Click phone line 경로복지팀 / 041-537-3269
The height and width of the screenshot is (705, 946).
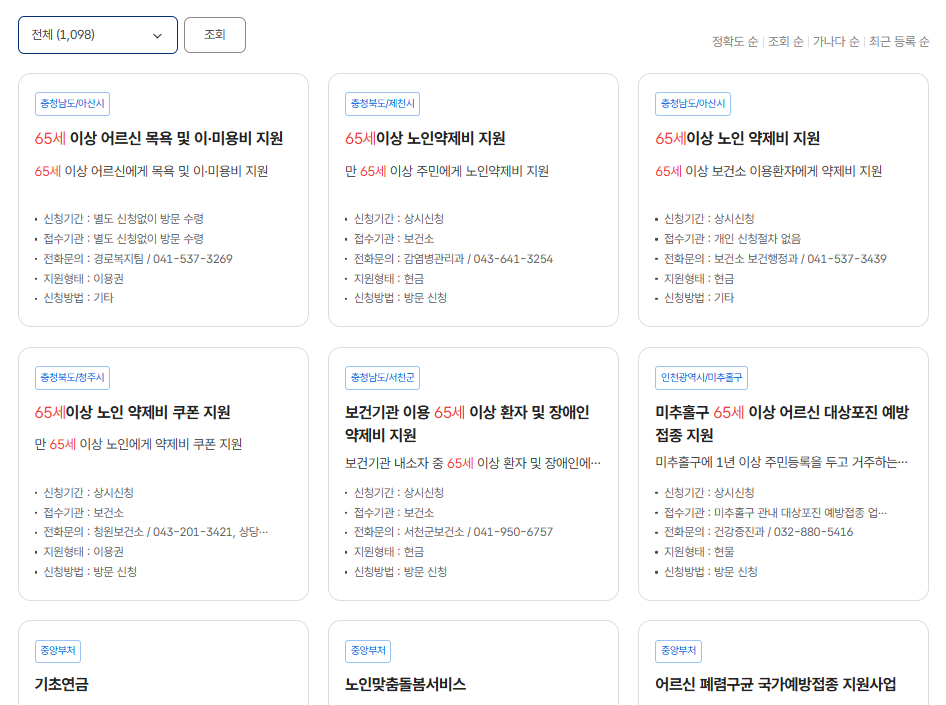click(138, 259)
